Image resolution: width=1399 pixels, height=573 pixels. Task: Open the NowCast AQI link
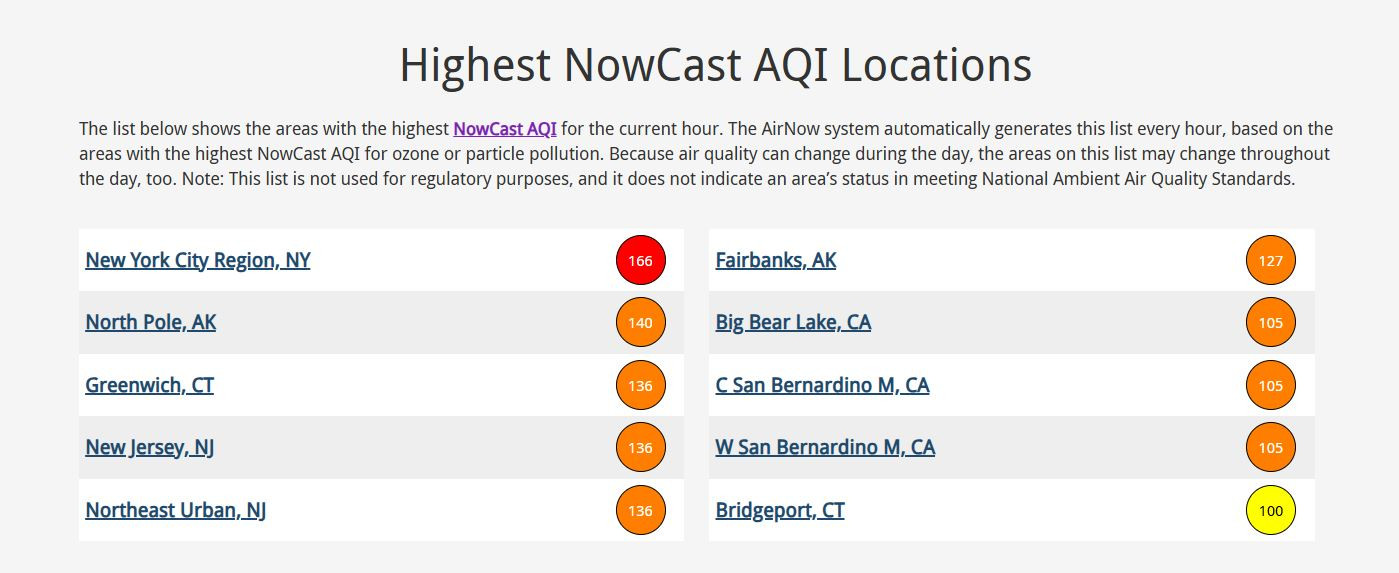tap(505, 129)
